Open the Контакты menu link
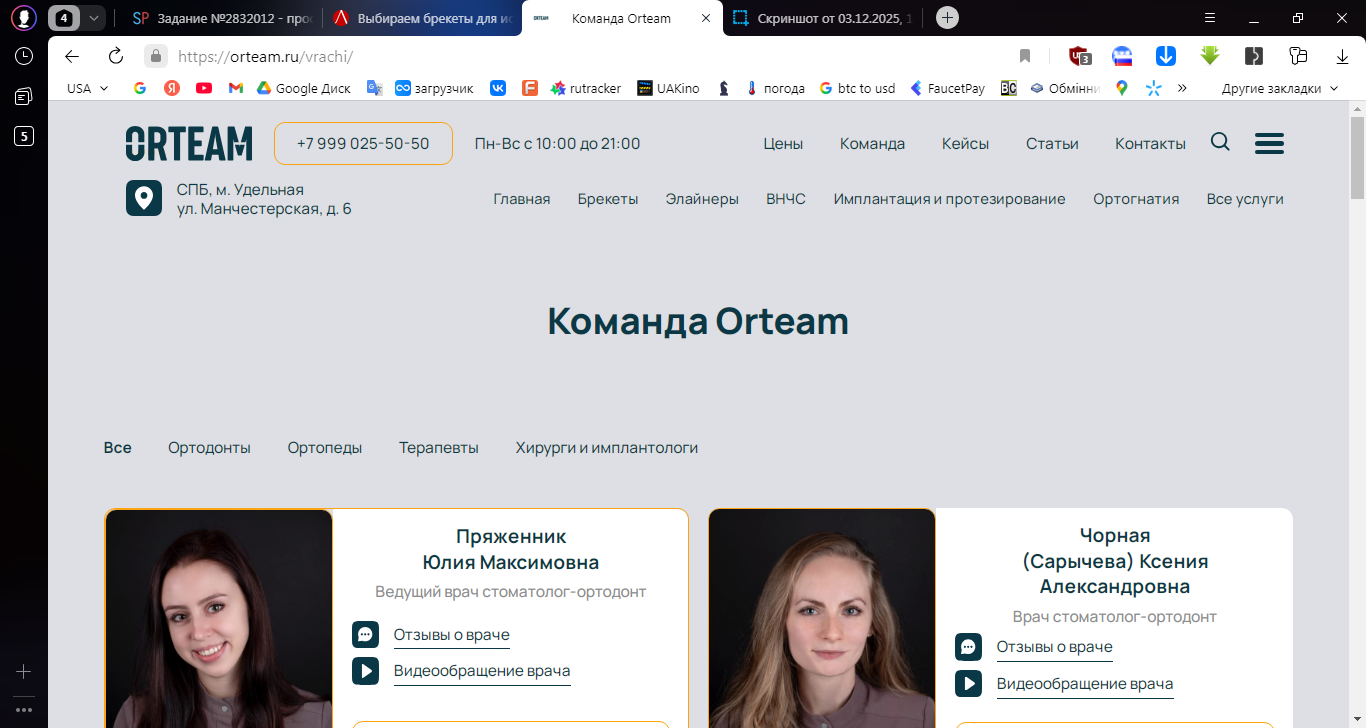1366x728 pixels. tap(1150, 144)
